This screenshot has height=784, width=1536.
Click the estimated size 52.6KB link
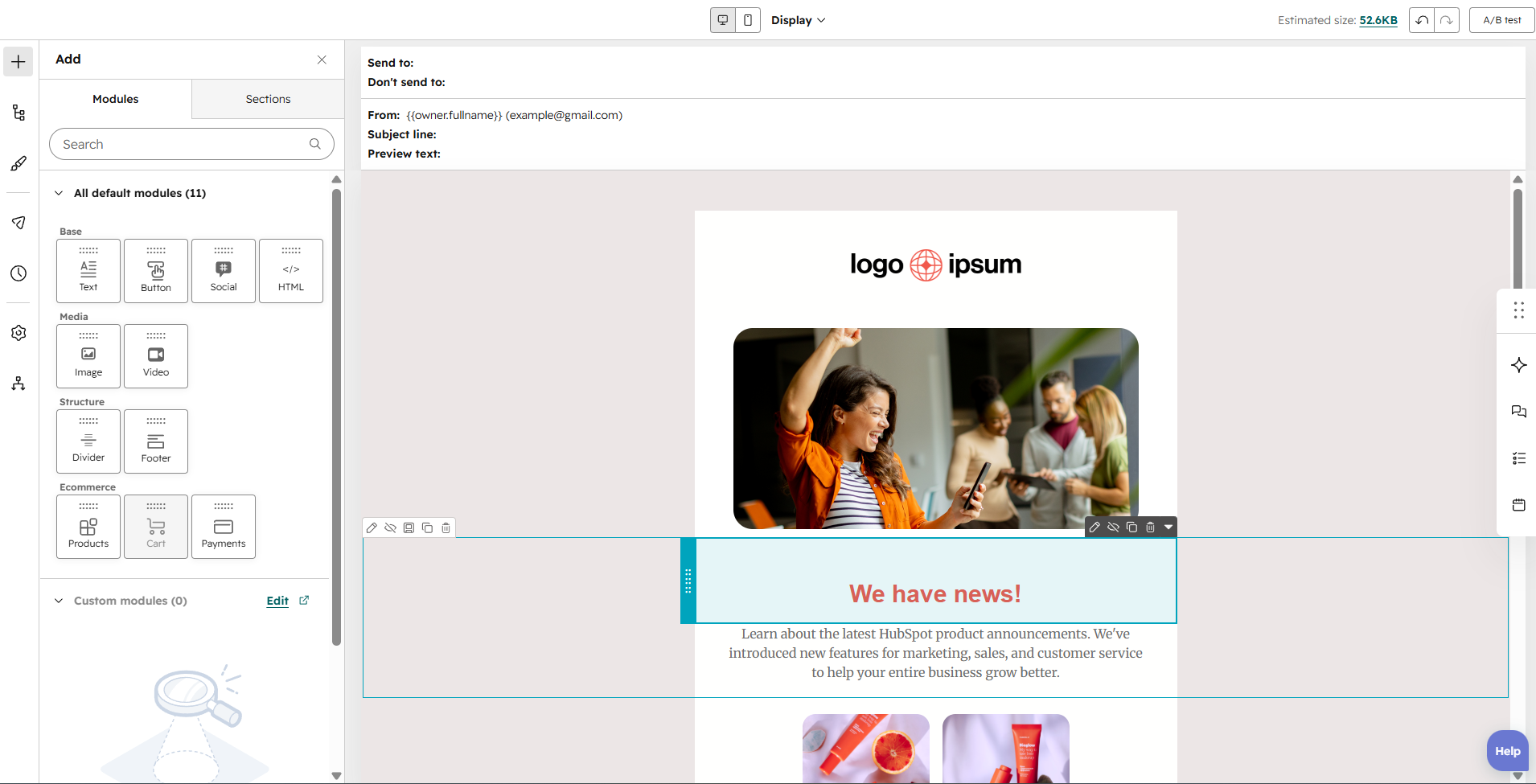1378,20
